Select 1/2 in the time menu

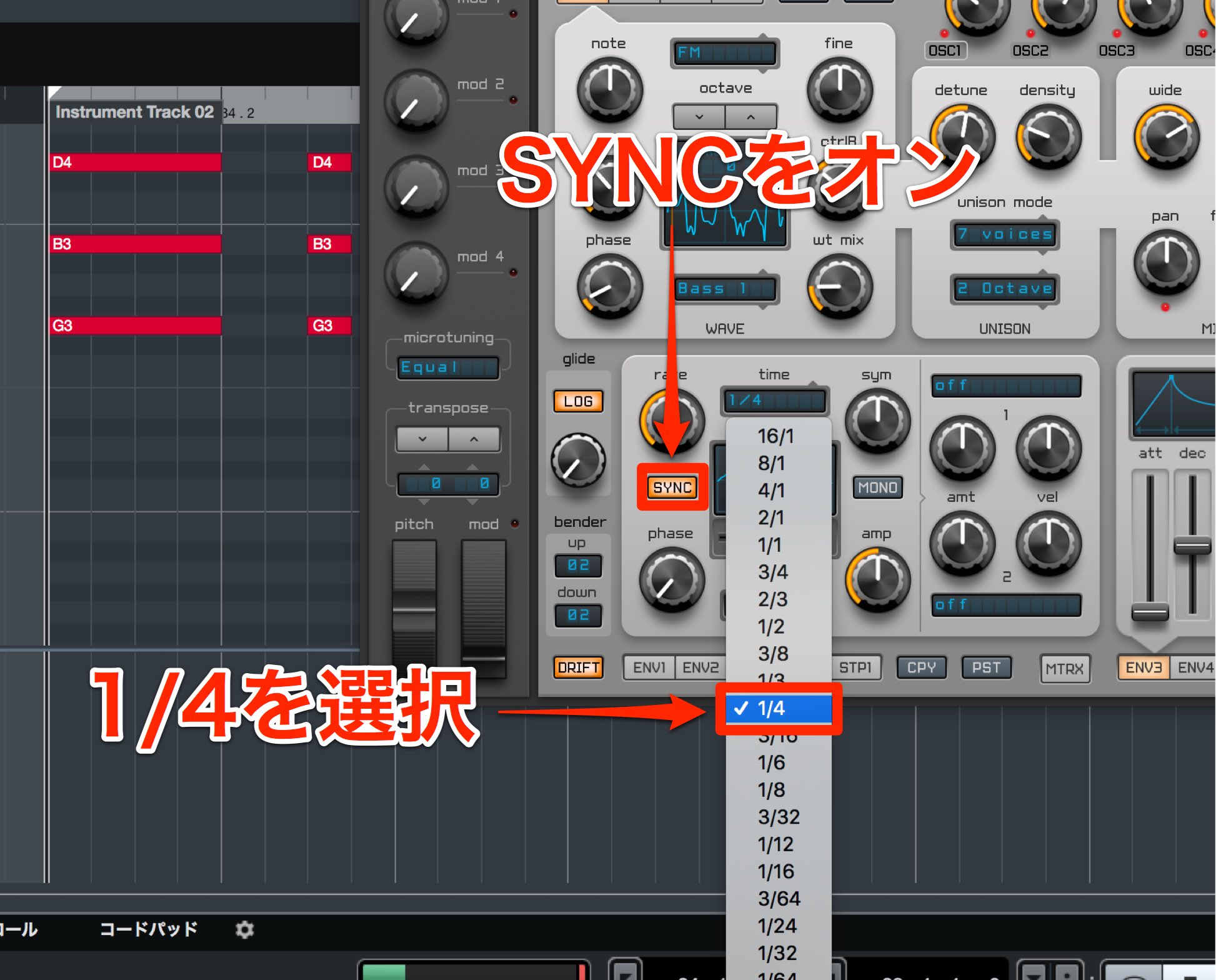[x=779, y=626]
